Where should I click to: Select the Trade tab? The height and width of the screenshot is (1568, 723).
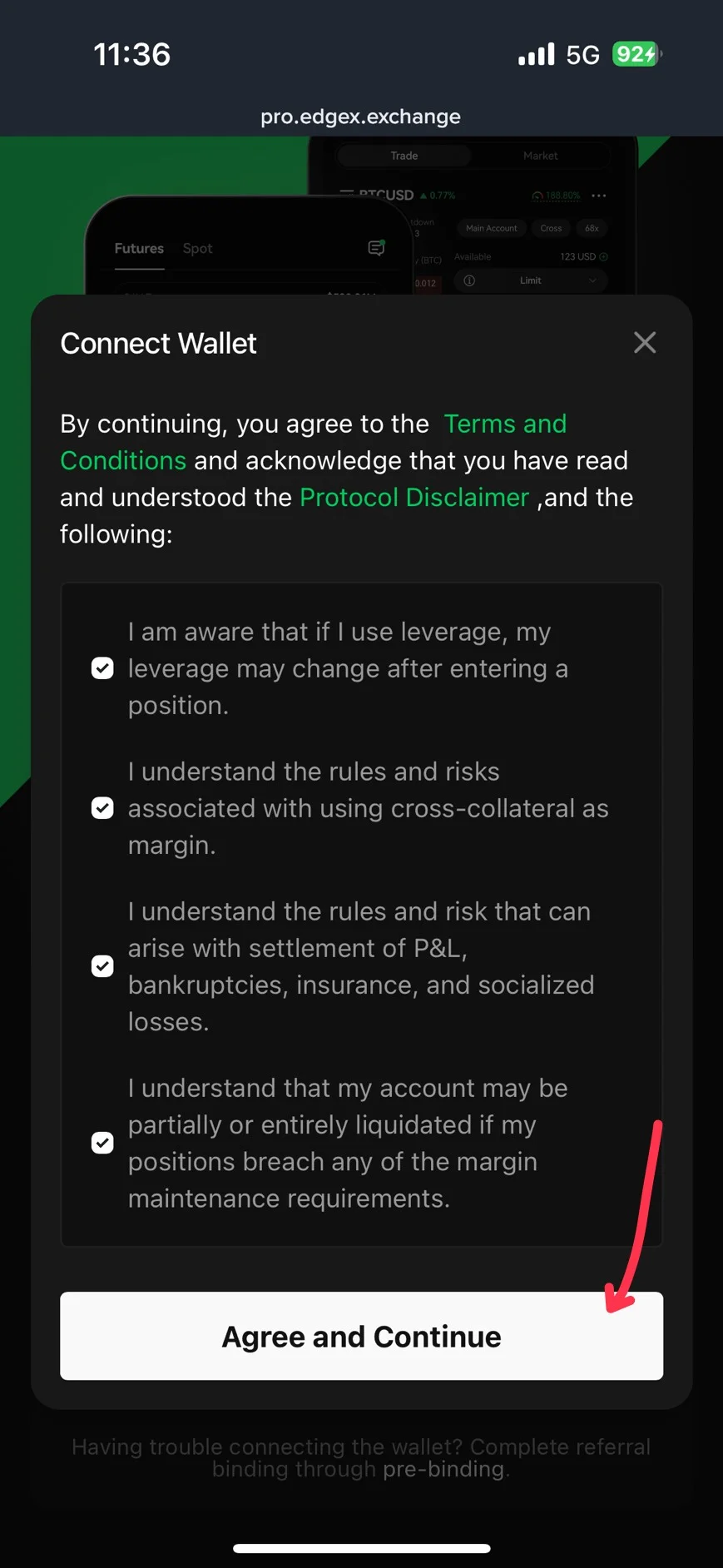(404, 156)
